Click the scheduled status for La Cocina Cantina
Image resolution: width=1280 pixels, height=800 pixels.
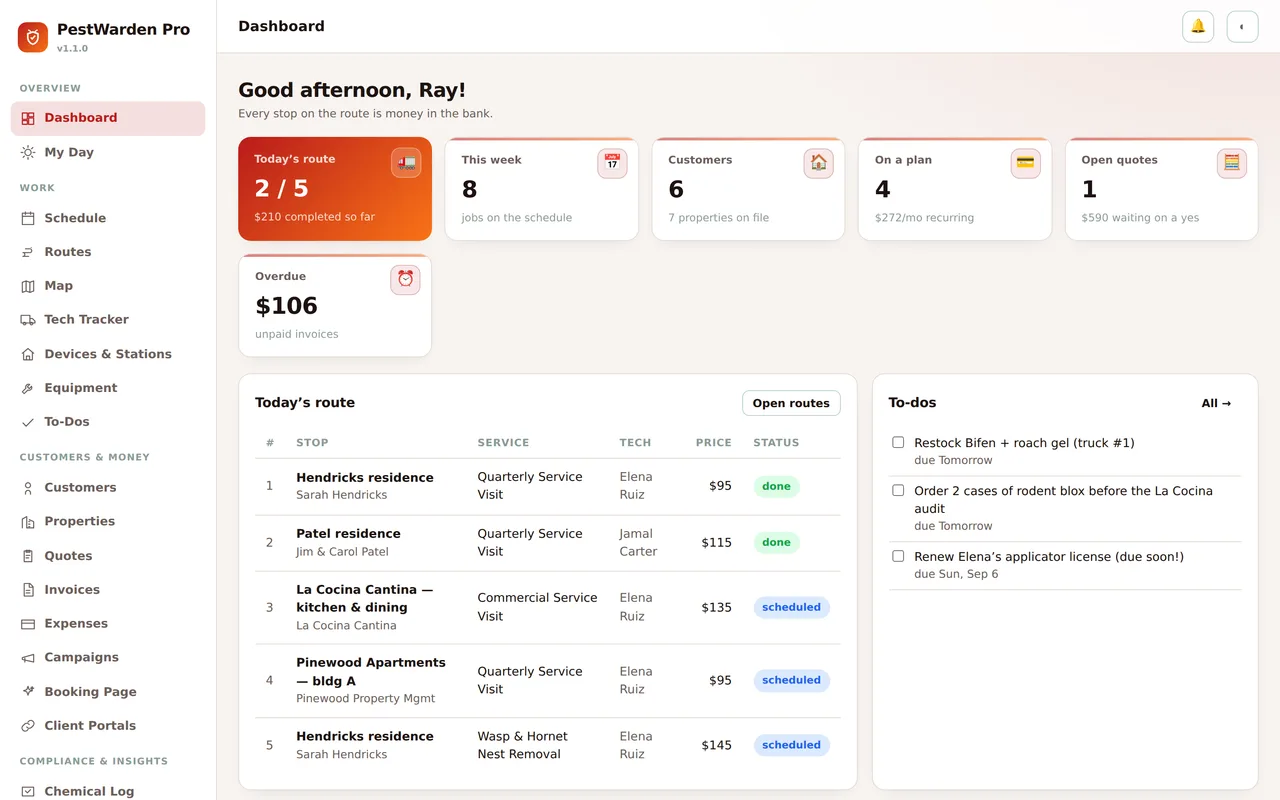click(791, 607)
